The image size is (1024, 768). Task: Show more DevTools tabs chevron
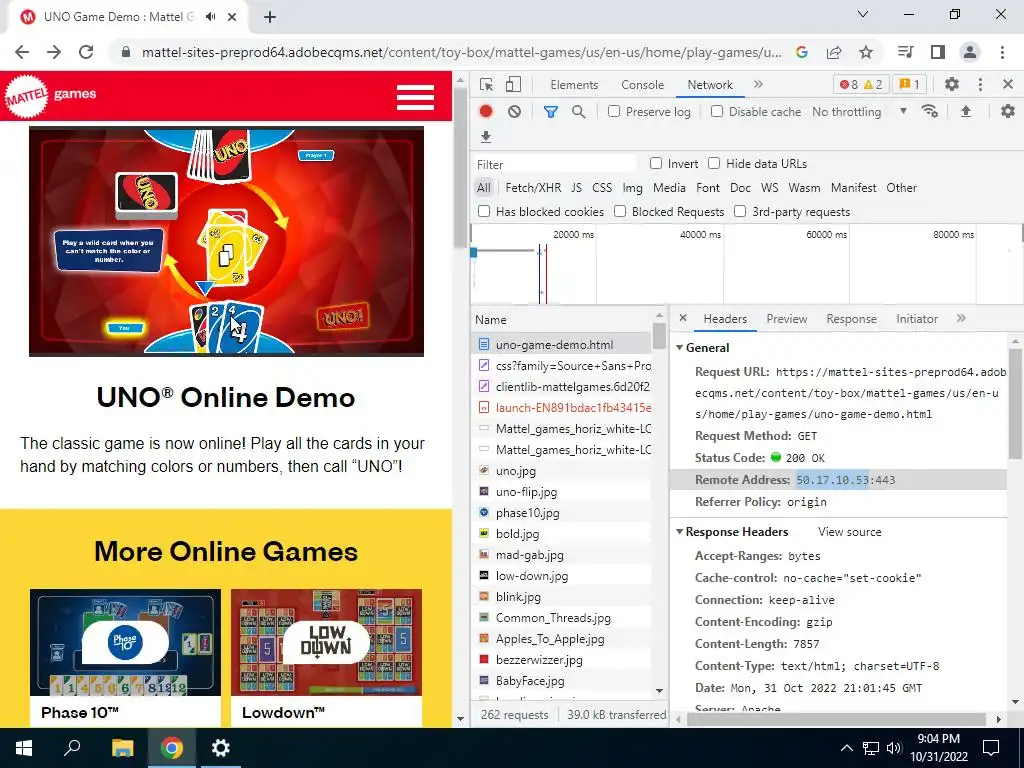758,84
